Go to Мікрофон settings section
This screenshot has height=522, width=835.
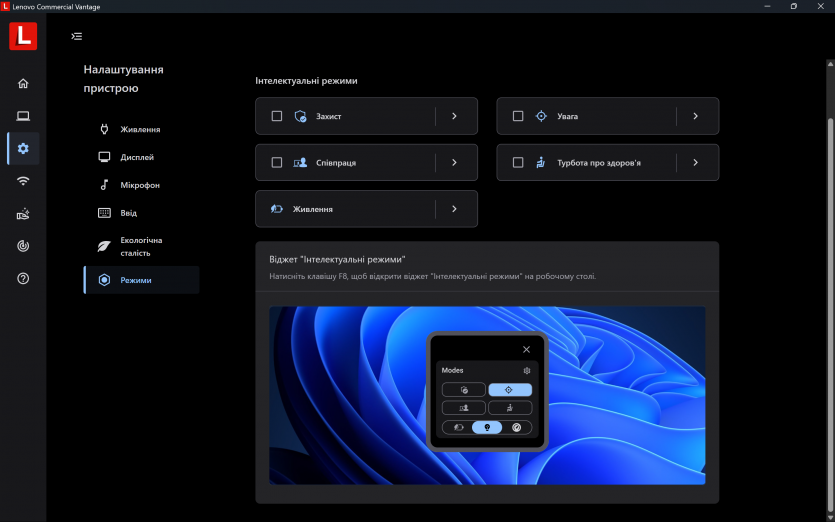[140, 185]
